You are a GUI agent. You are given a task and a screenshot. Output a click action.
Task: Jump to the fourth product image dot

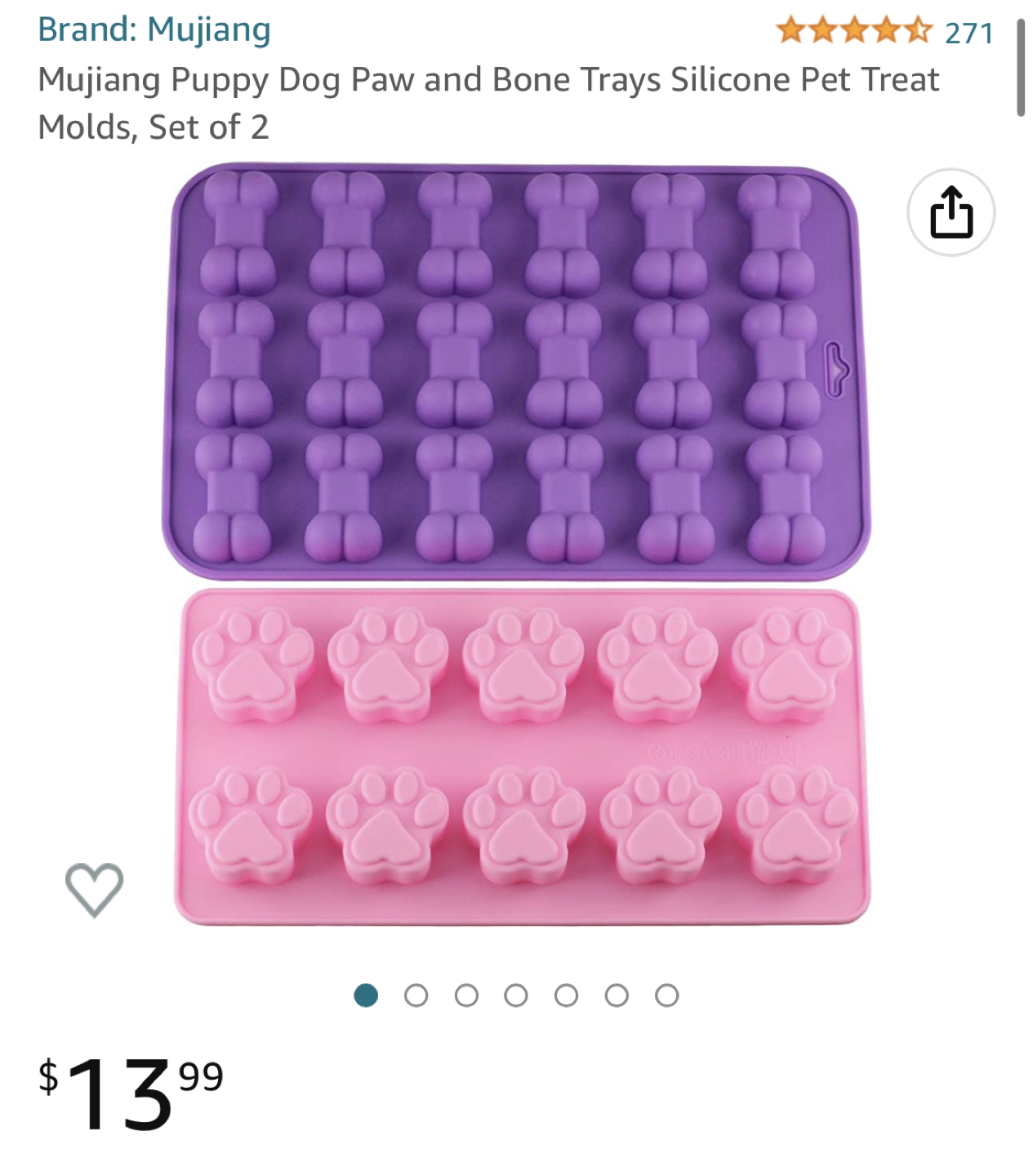516,996
